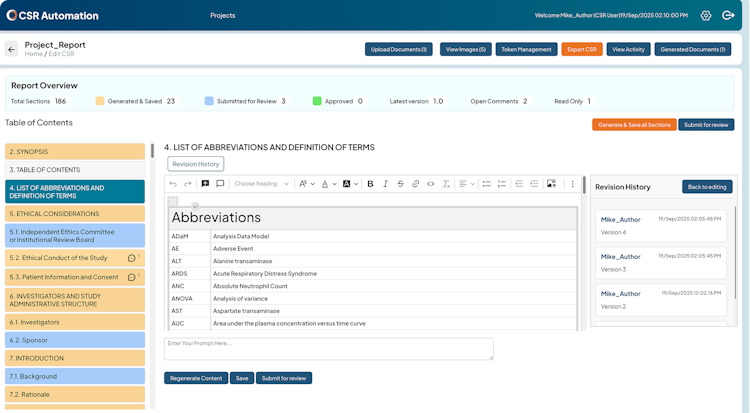This screenshot has width=750, height=413.
Task: Click Generate & Save all Sections
Action: (634, 125)
